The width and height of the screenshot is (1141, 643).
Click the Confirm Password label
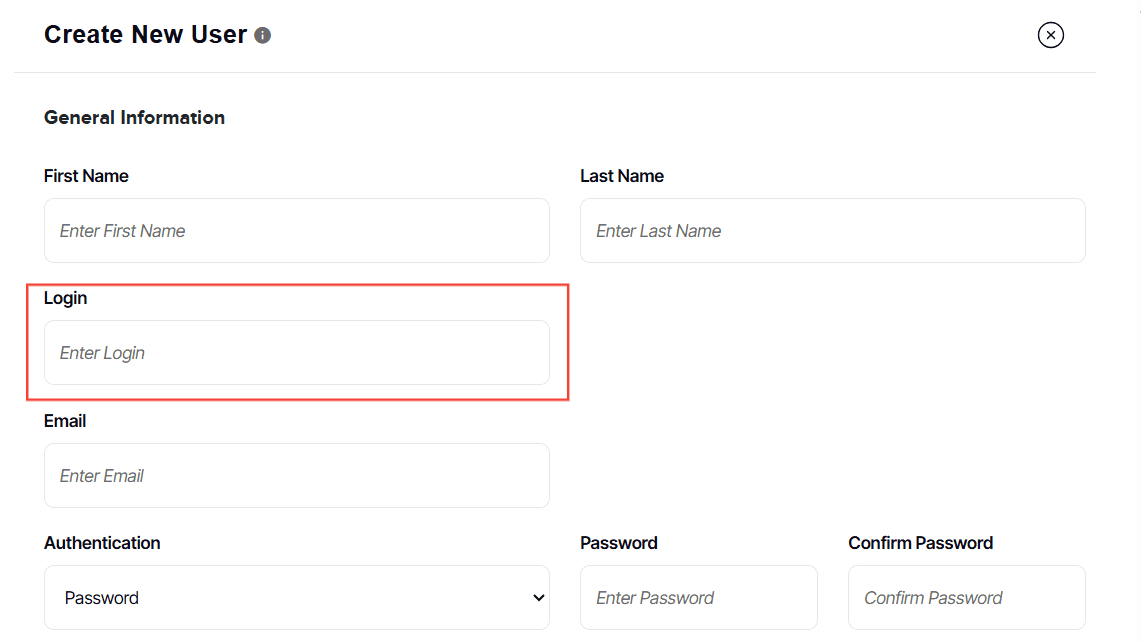coord(920,543)
